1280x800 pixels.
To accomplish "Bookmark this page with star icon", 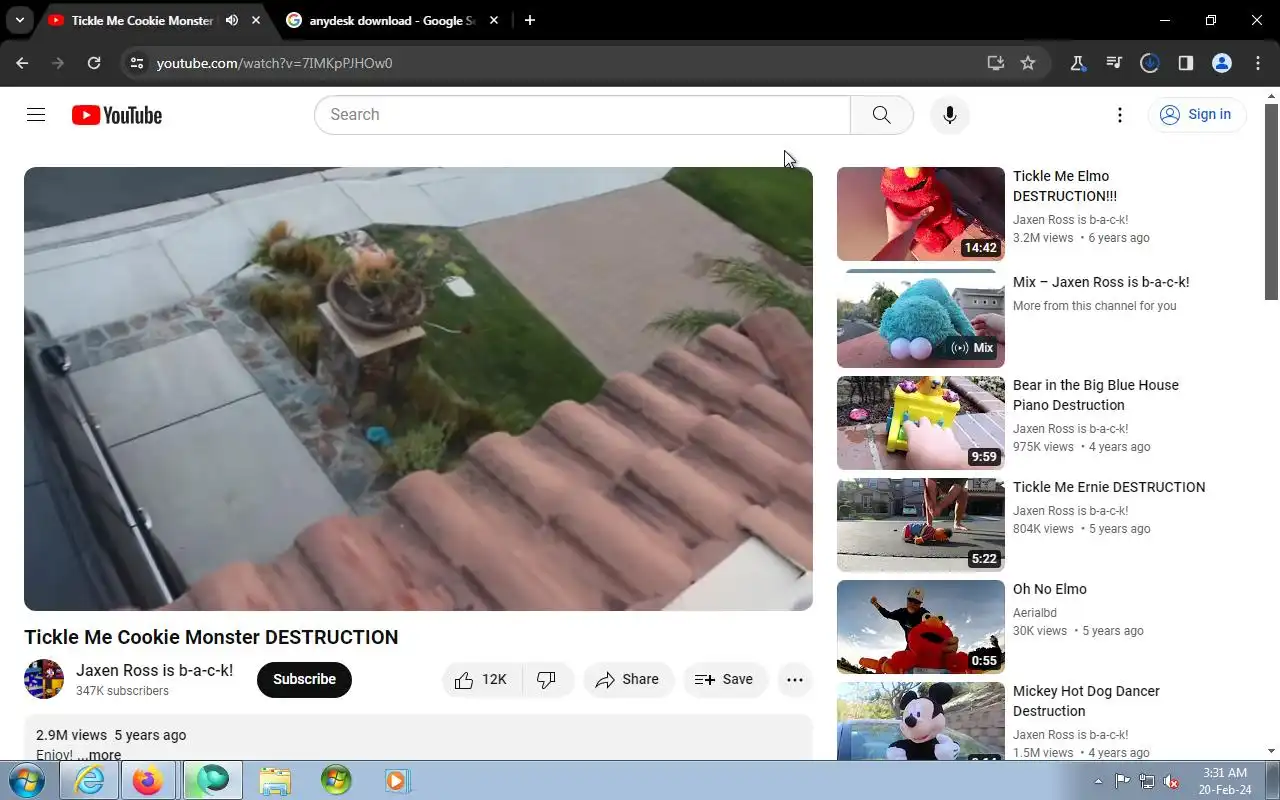I will pos(1028,63).
